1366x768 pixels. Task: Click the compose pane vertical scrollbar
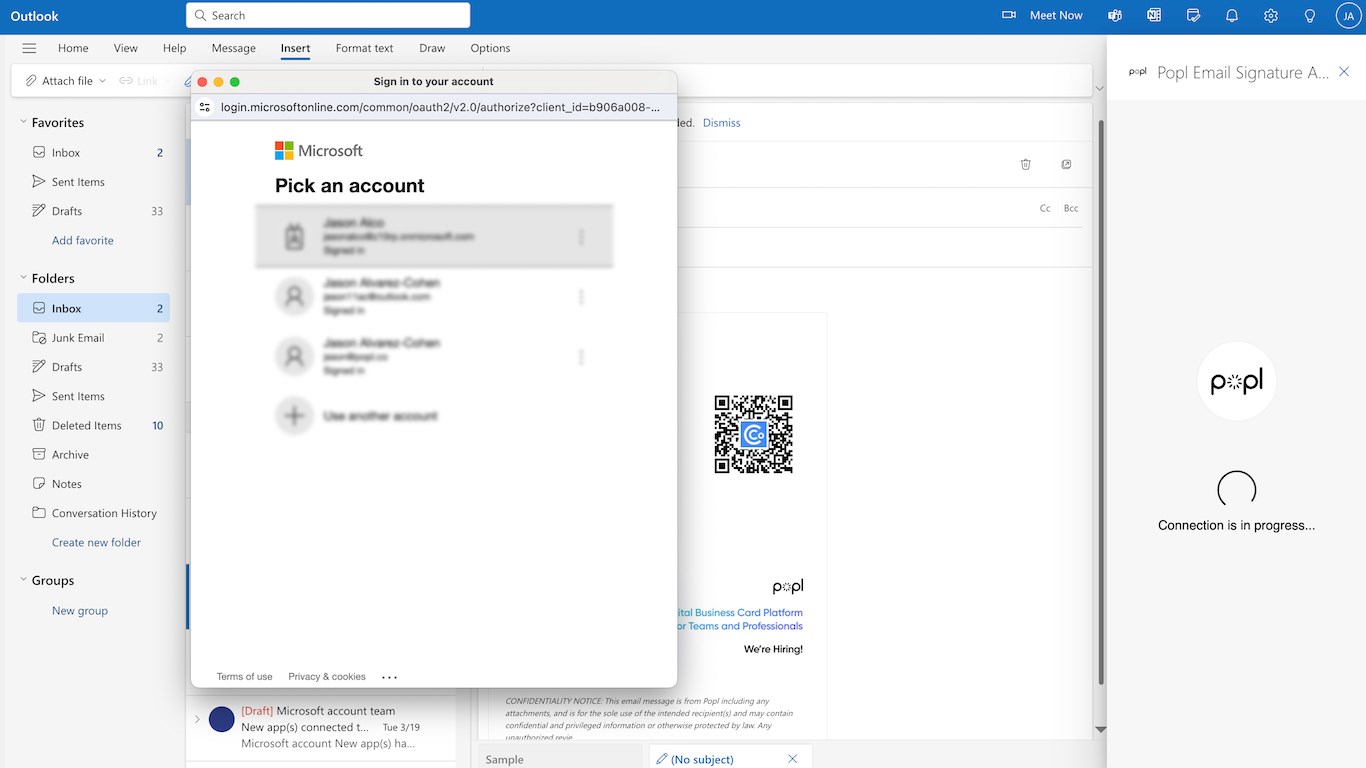[x=1101, y=400]
